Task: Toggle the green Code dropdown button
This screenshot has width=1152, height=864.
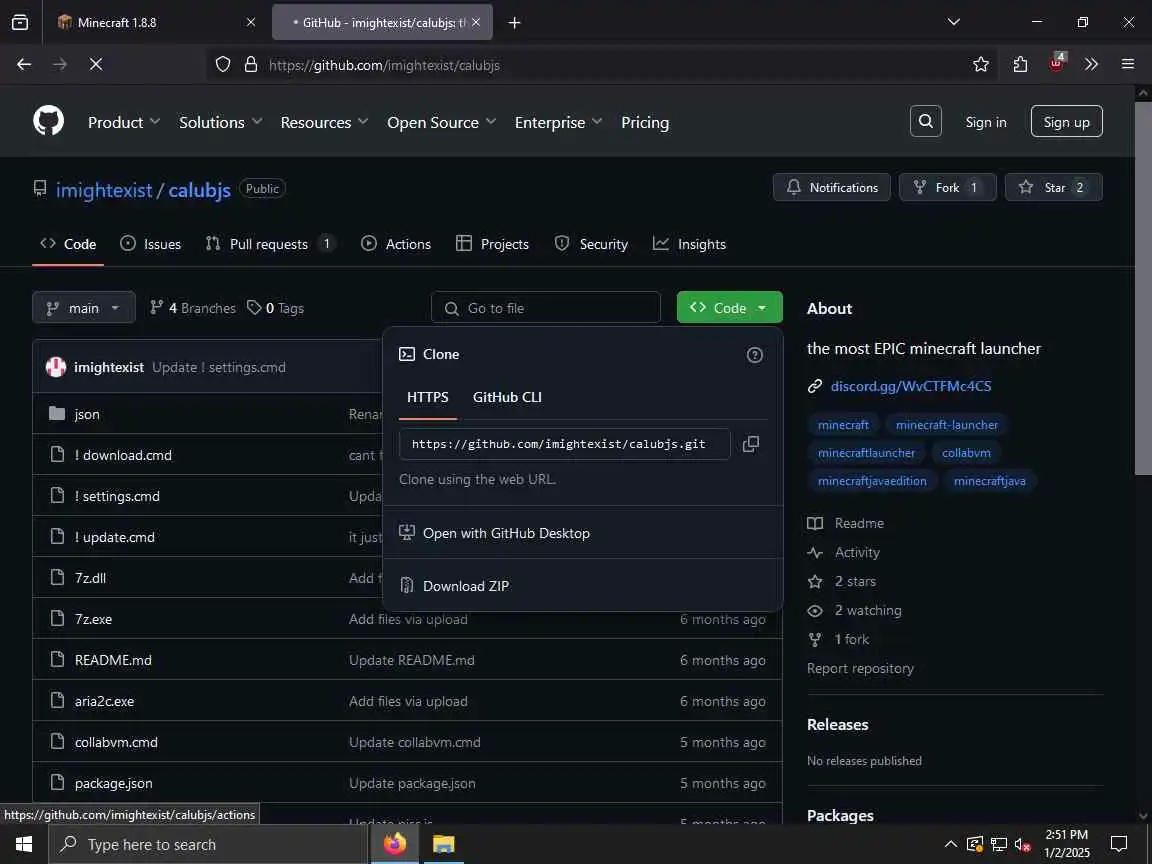Action: point(730,308)
